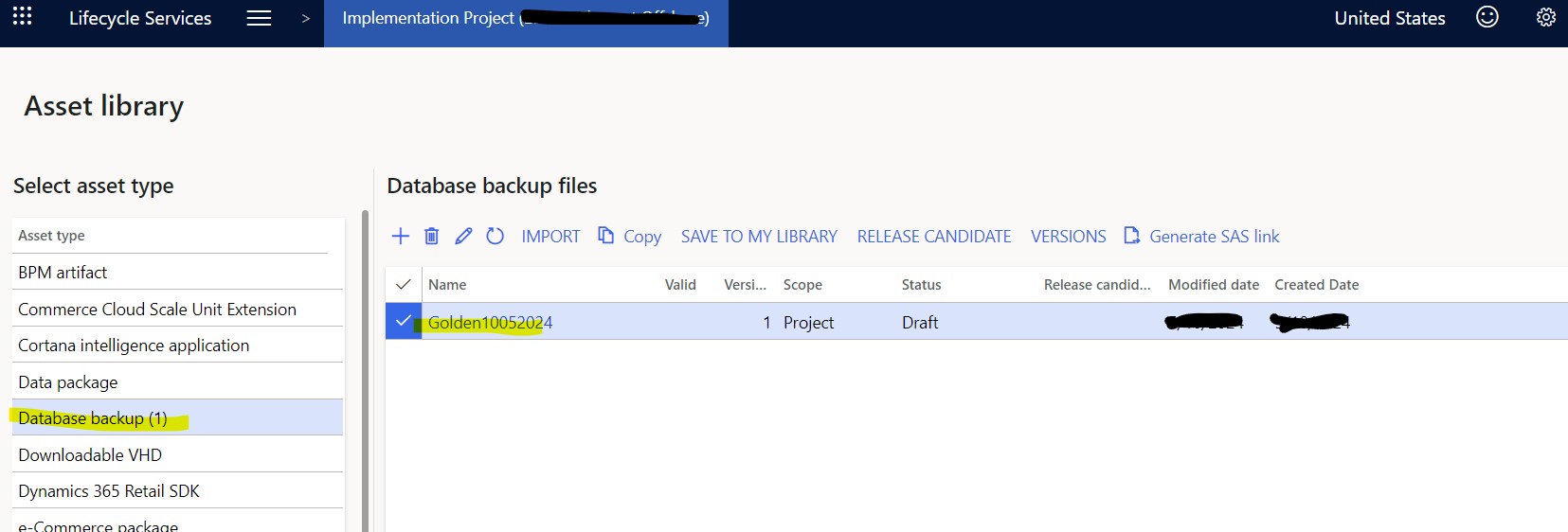Click the smiley feedback icon

1487,17
